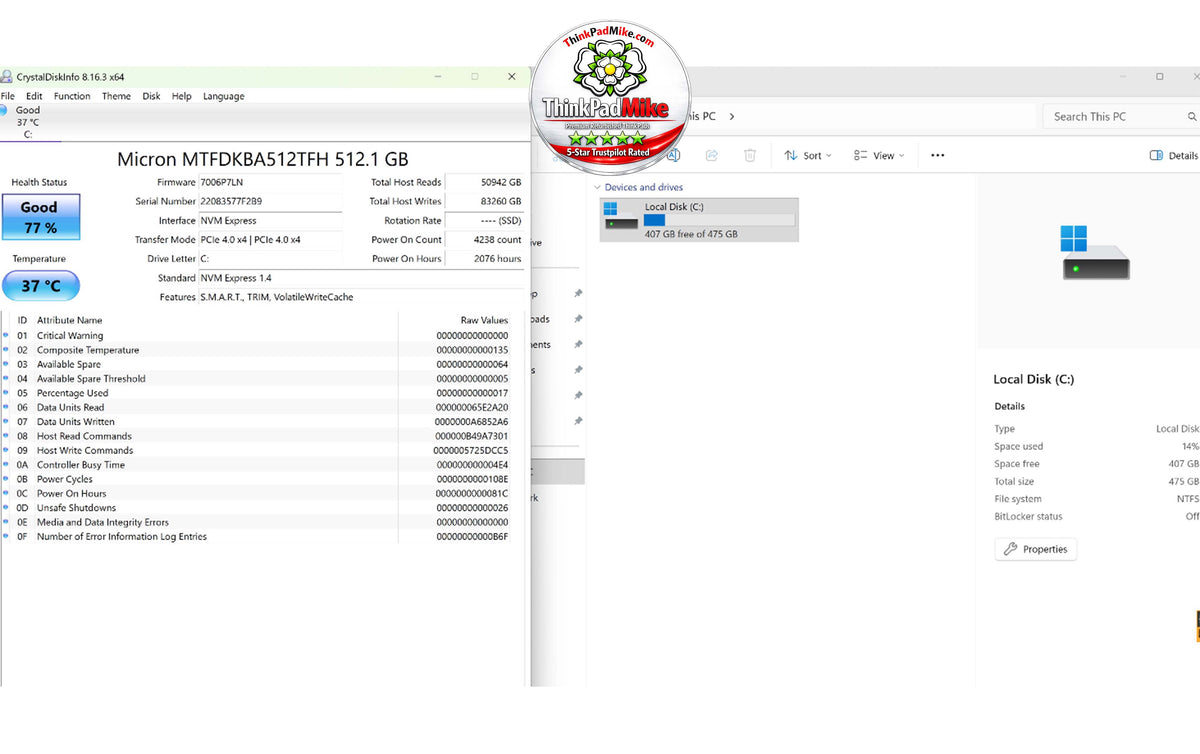This screenshot has height=754, width=1200.
Task: Click the Share icon in Explorer toolbar
Action: 712,155
